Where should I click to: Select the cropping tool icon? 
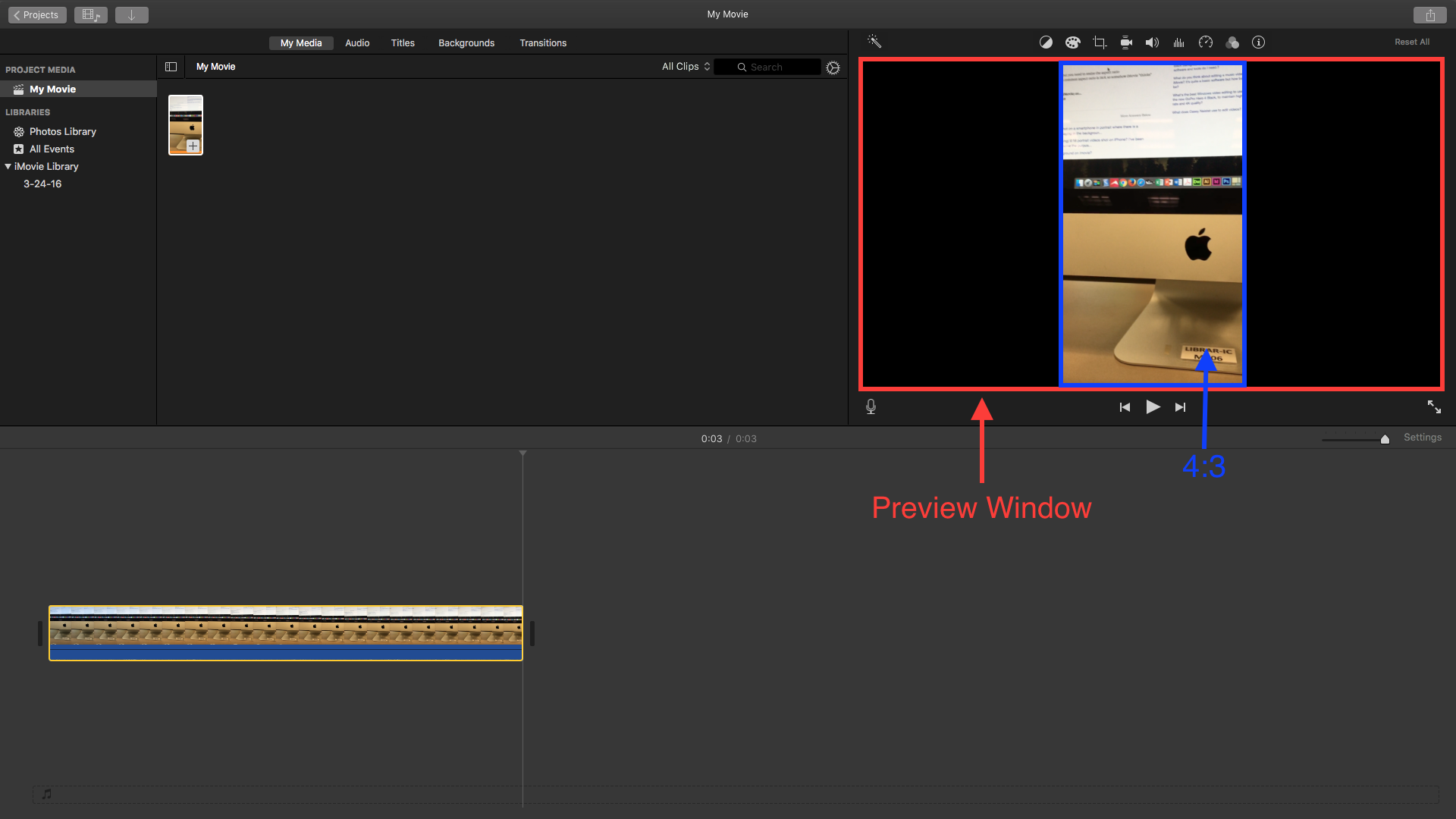click(x=1100, y=42)
